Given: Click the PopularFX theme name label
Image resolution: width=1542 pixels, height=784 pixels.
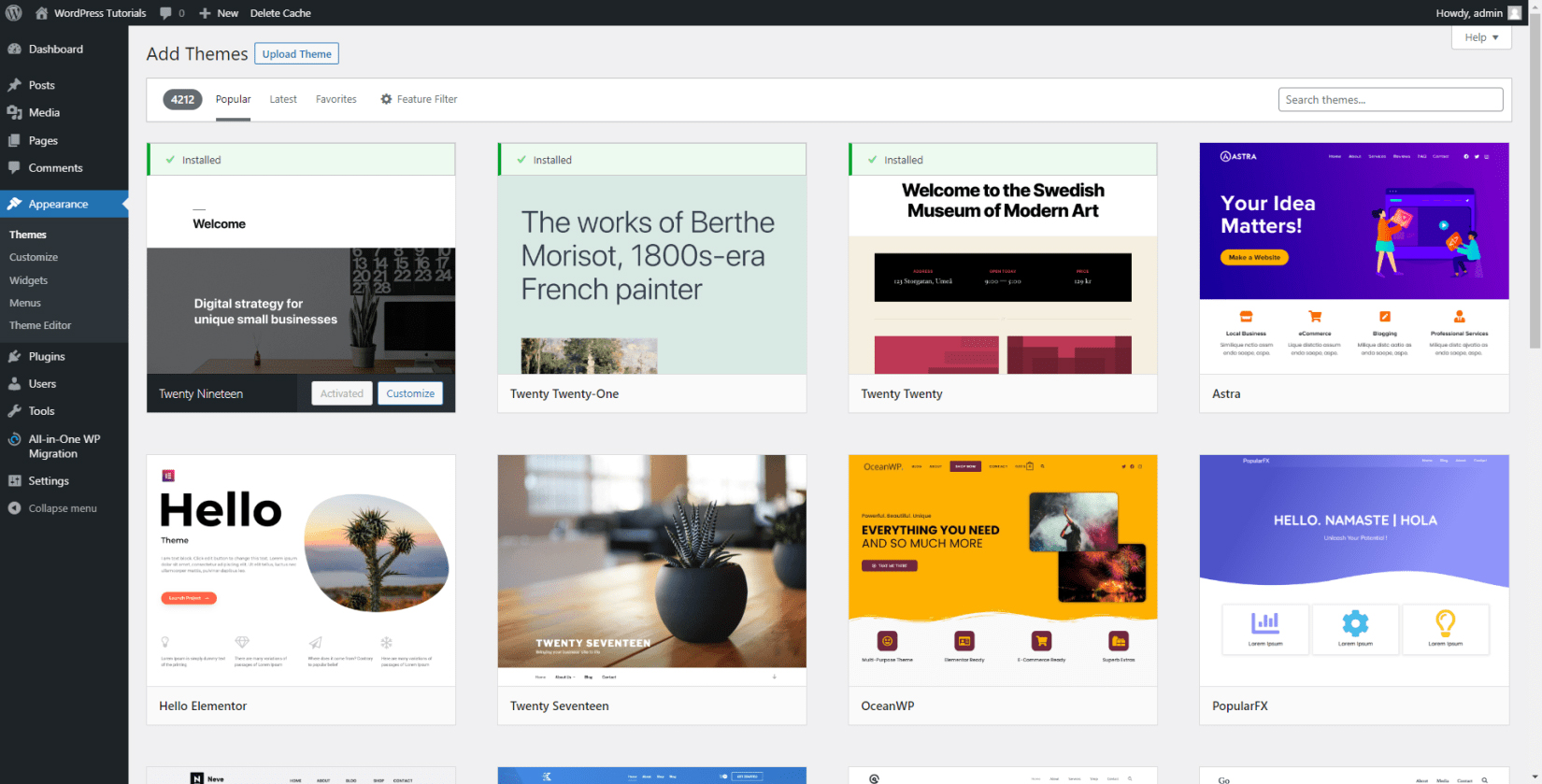Looking at the screenshot, I should pyautogui.click(x=1240, y=706).
